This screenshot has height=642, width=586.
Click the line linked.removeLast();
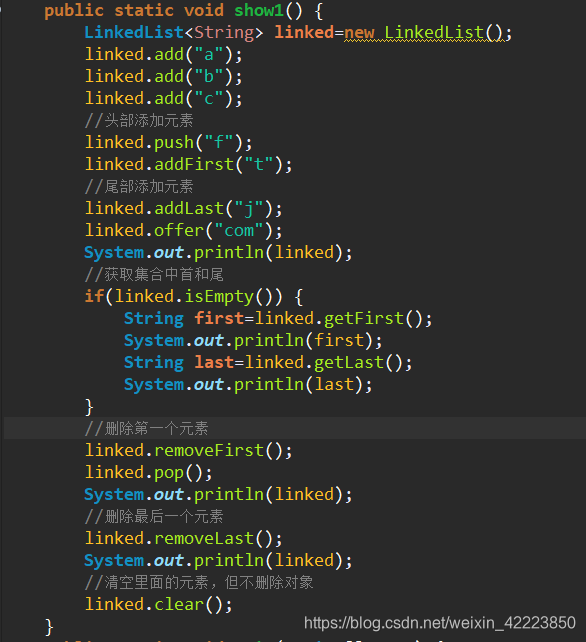[x=183, y=539]
